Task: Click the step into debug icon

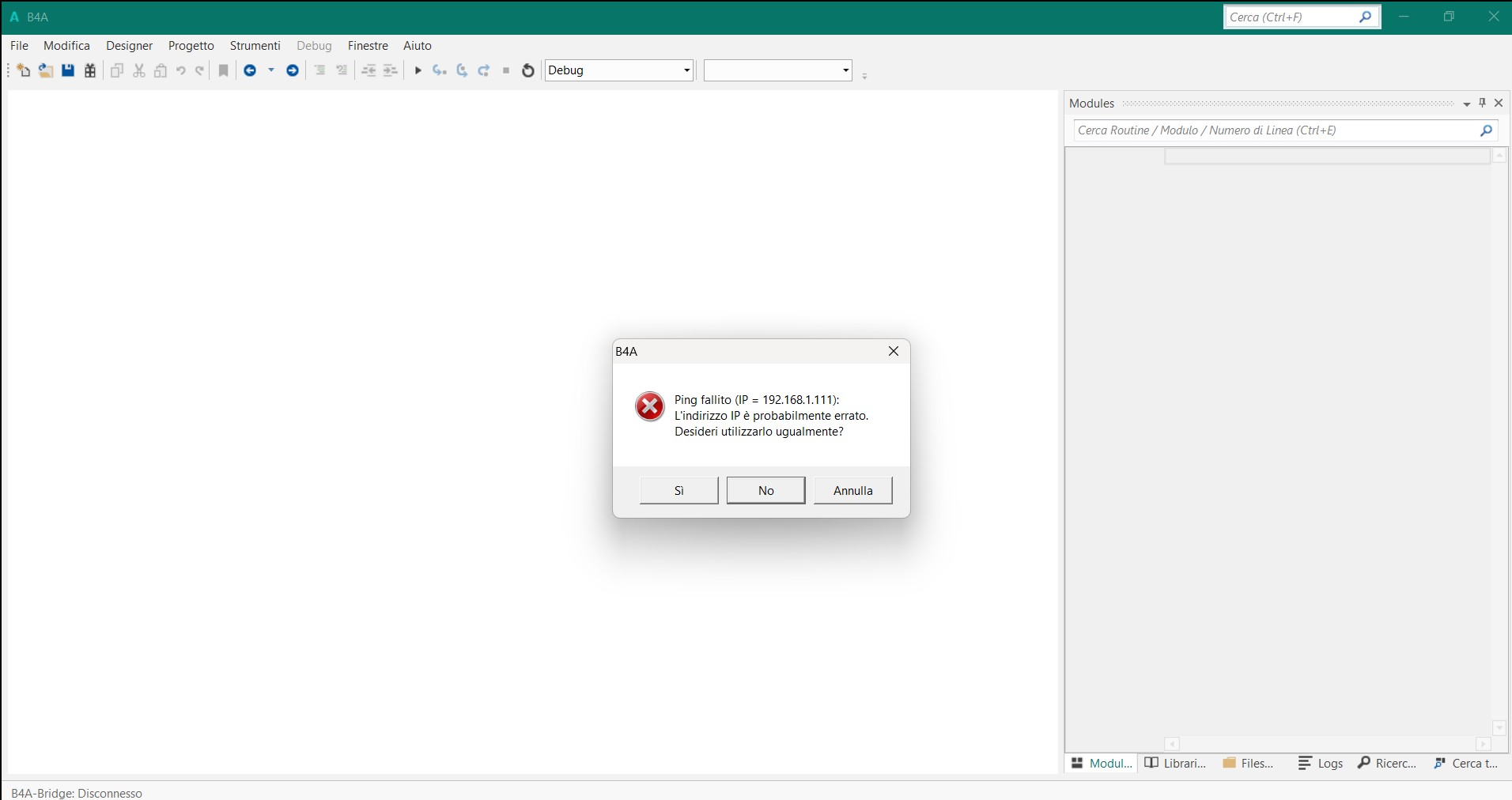Action: (x=440, y=70)
